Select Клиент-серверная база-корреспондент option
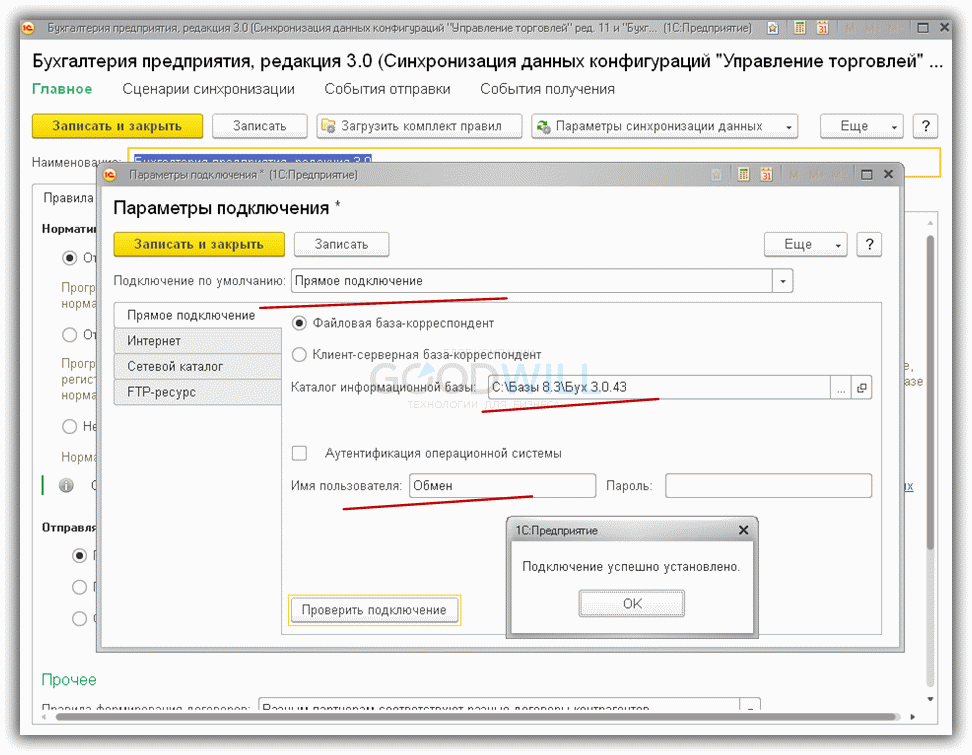The width and height of the screenshot is (972, 755). tap(299, 354)
